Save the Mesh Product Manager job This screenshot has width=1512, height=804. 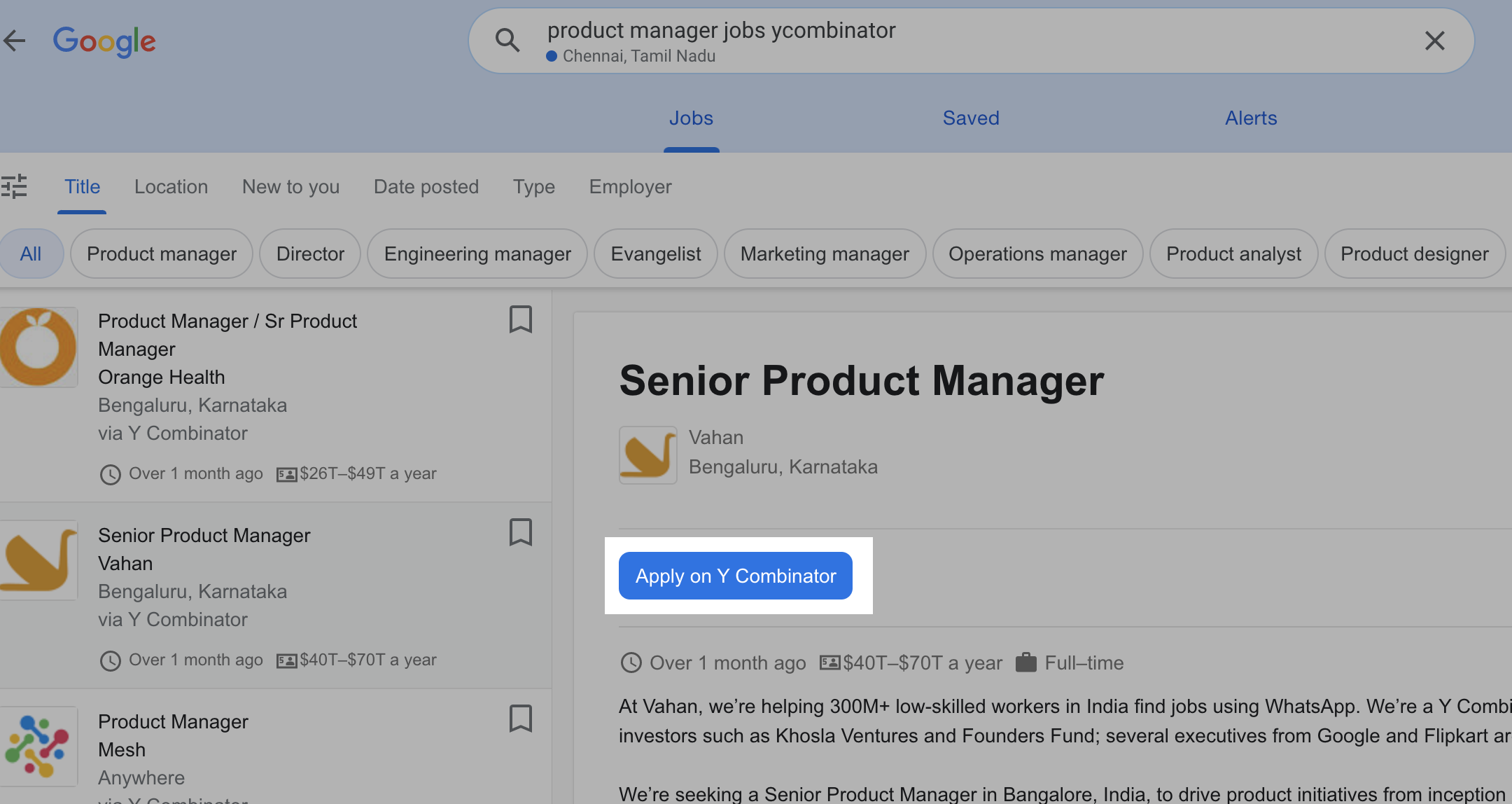point(520,719)
